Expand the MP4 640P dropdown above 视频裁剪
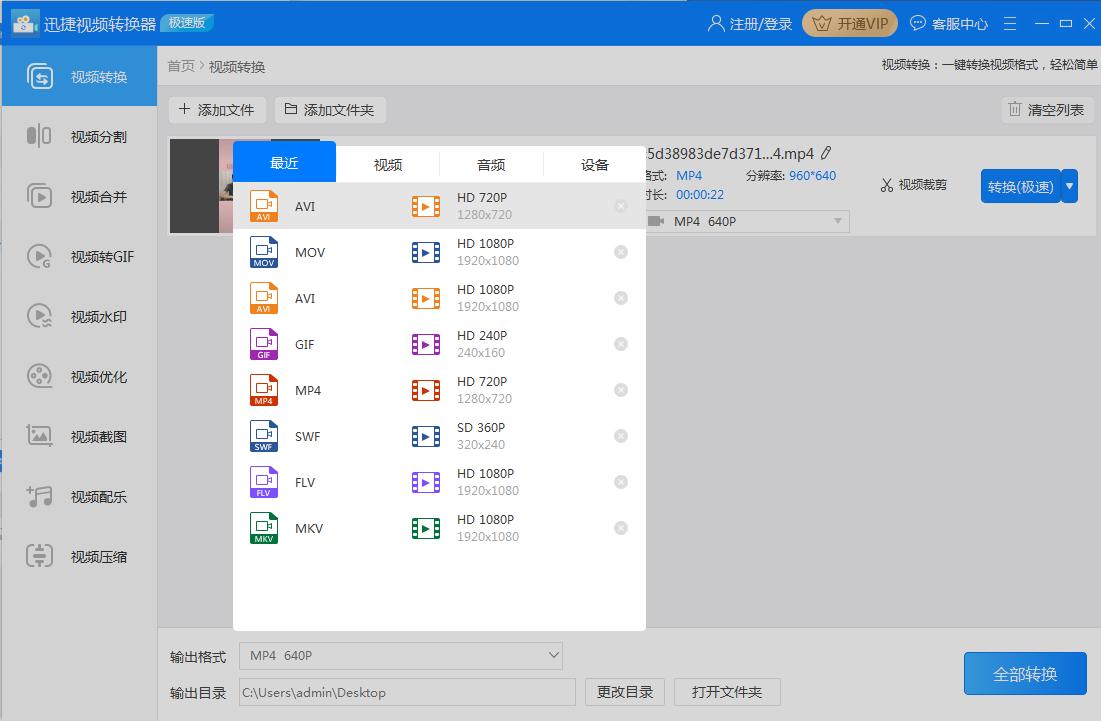 coord(745,221)
